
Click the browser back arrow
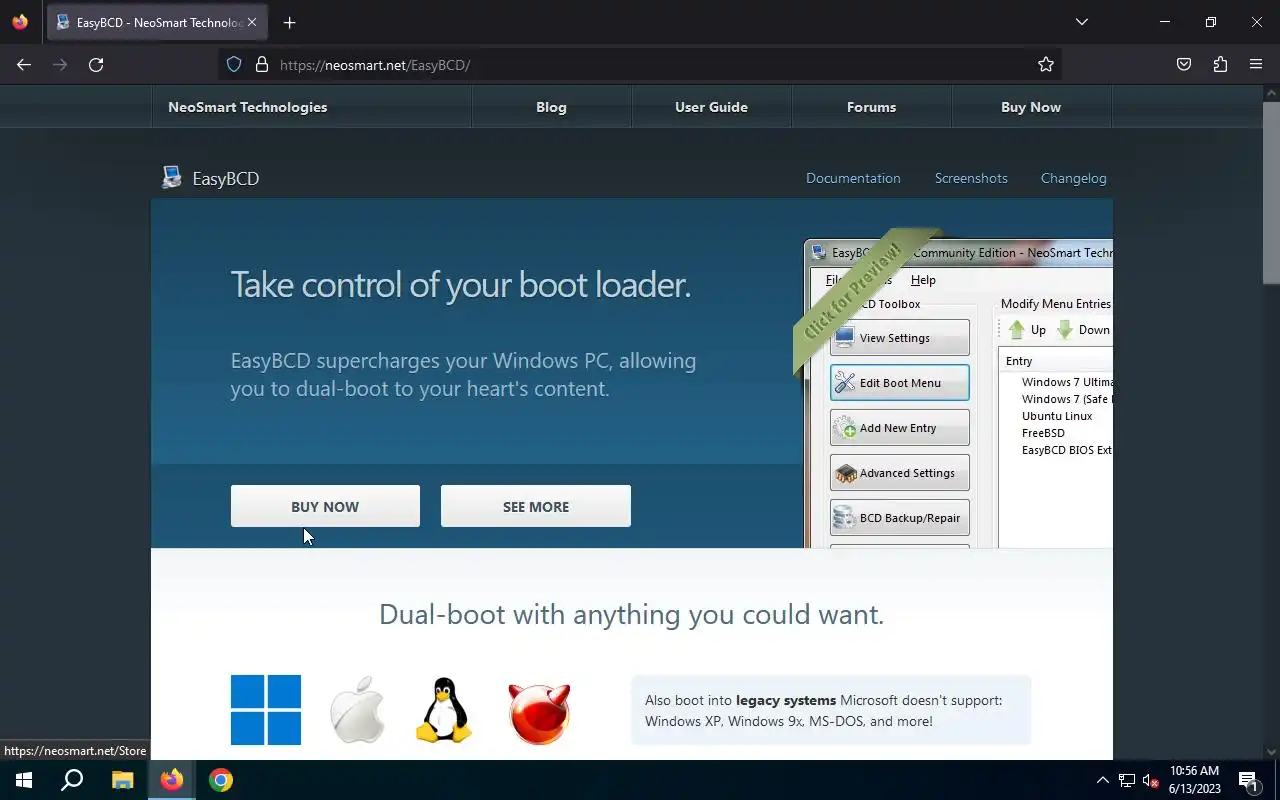pos(24,64)
